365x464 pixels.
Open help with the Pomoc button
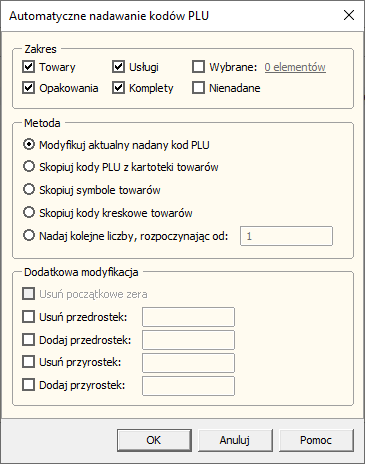coord(316,440)
